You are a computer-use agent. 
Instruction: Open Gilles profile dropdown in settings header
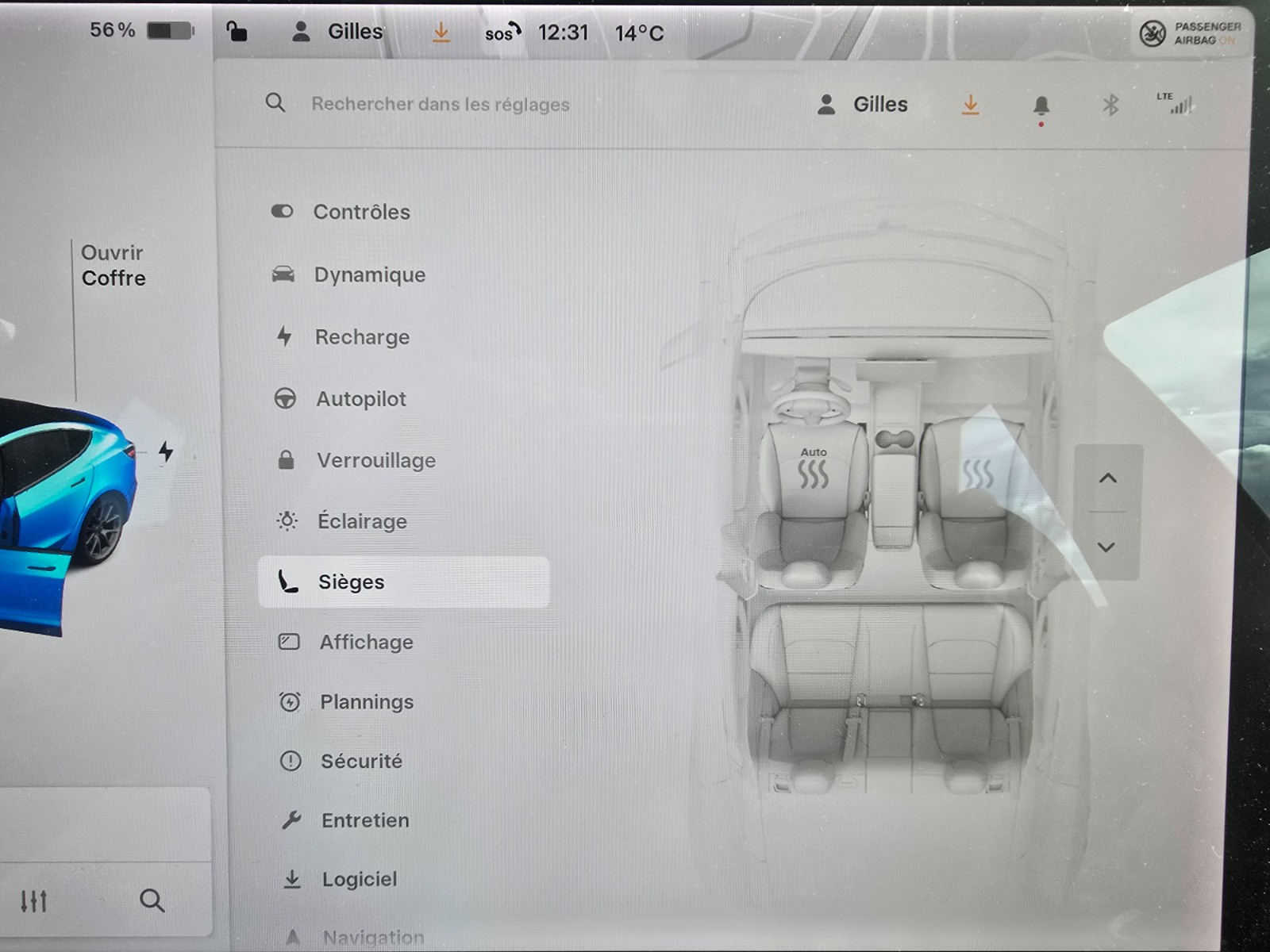[863, 105]
